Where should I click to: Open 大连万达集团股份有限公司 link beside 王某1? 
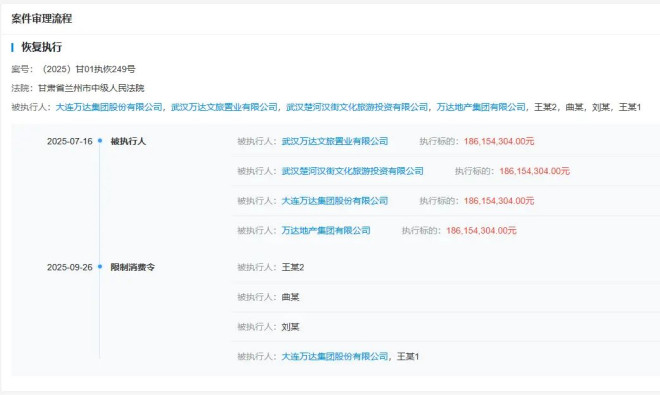click(x=335, y=357)
